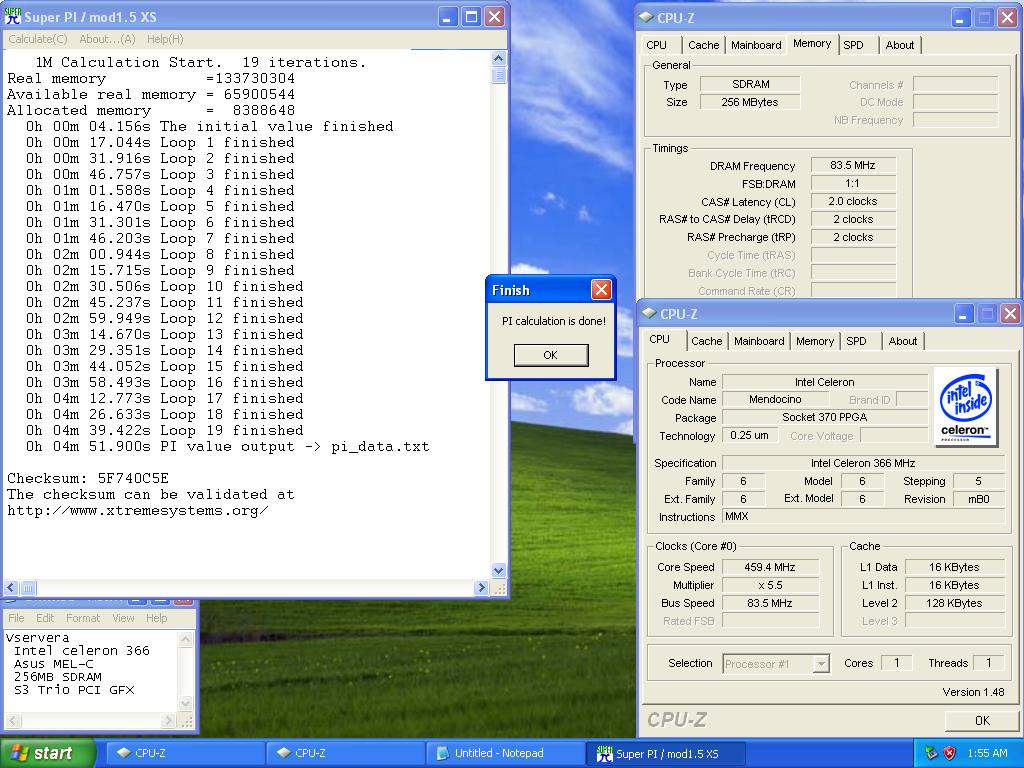Click the lower CPU-Z window title icon
Viewport: 1024px width, 768px height.
point(648,313)
